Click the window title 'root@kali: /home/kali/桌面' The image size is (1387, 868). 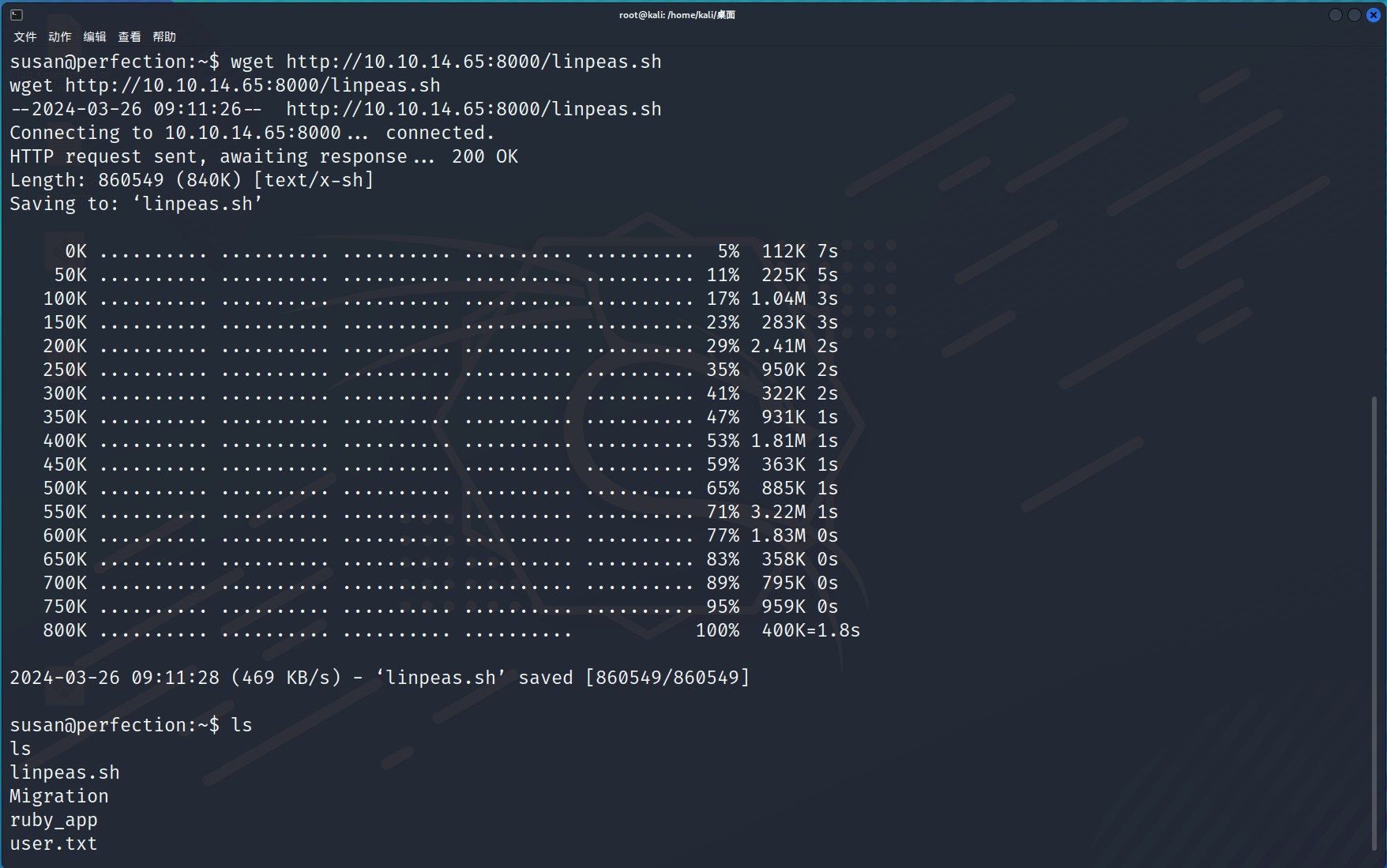tap(677, 15)
